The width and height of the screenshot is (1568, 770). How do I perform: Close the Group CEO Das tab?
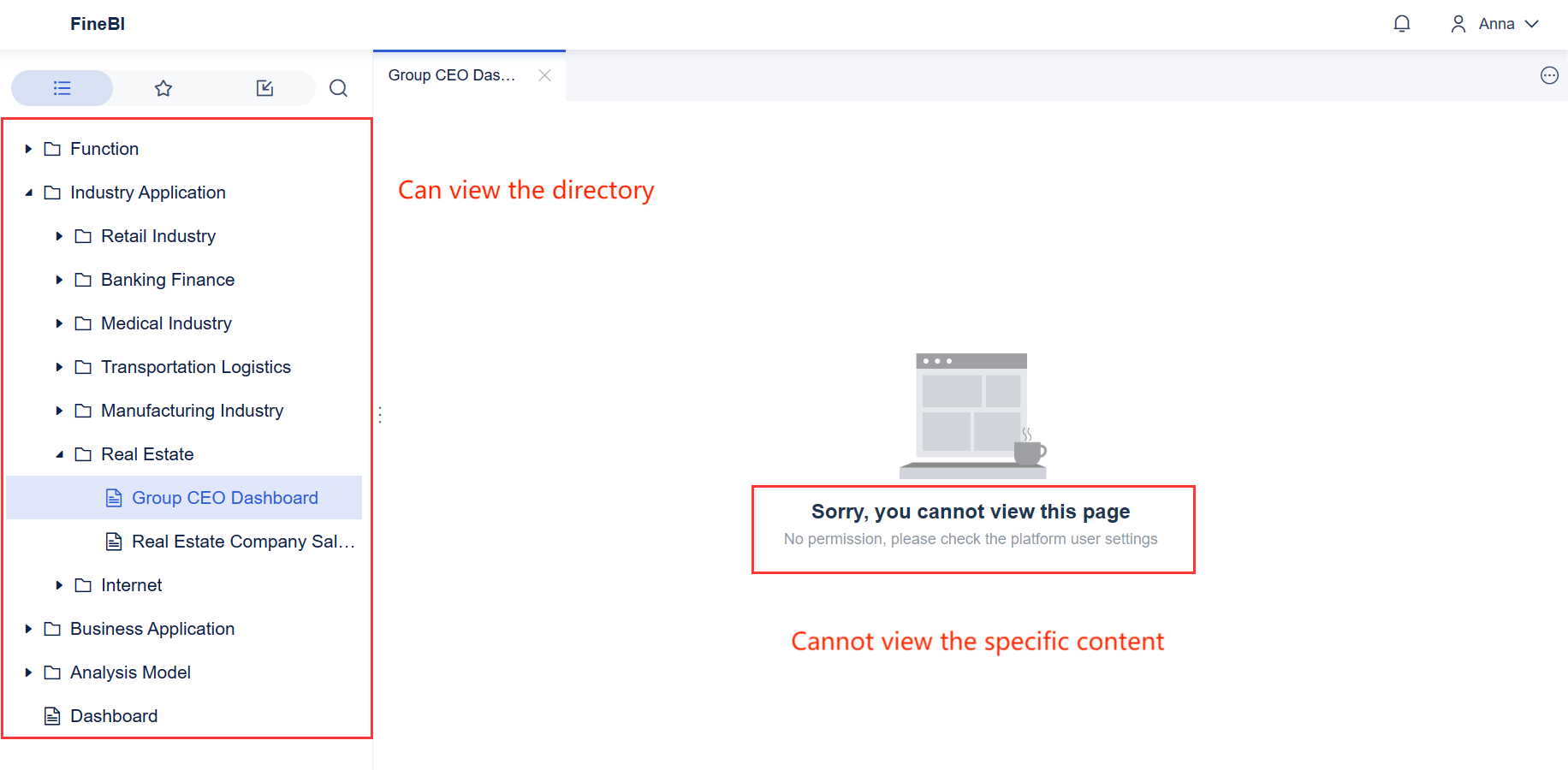pos(545,75)
